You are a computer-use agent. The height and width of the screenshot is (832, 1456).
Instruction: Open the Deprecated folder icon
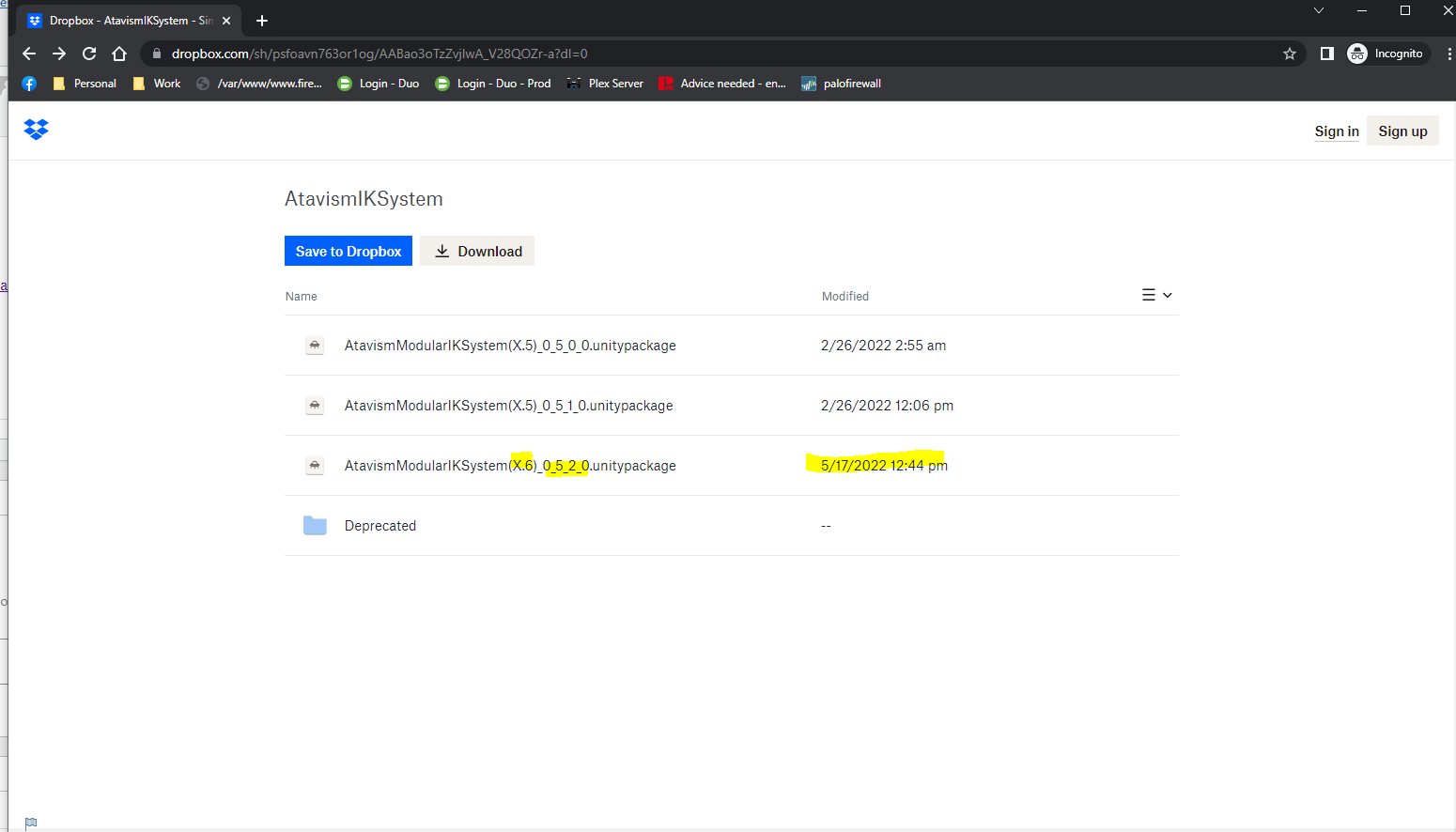(x=315, y=526)
